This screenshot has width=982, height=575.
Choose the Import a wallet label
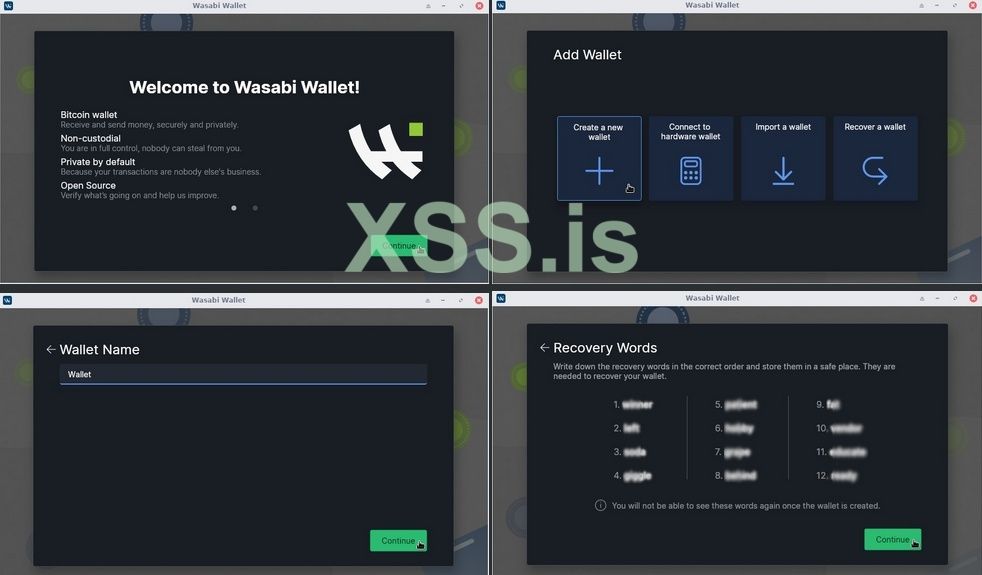[783, 127]
